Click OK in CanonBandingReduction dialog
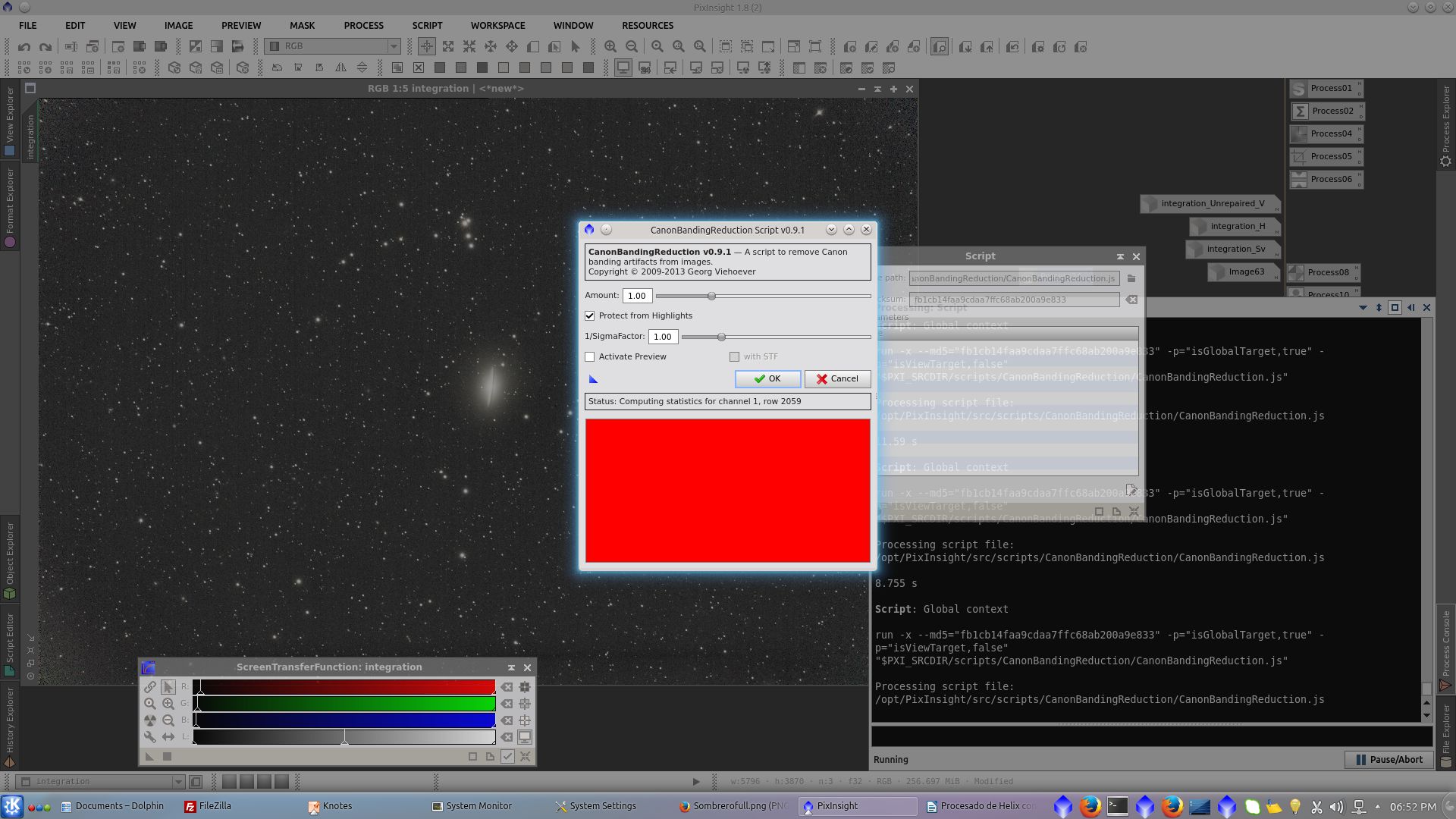1456x819 pixels. coord(767,379)
